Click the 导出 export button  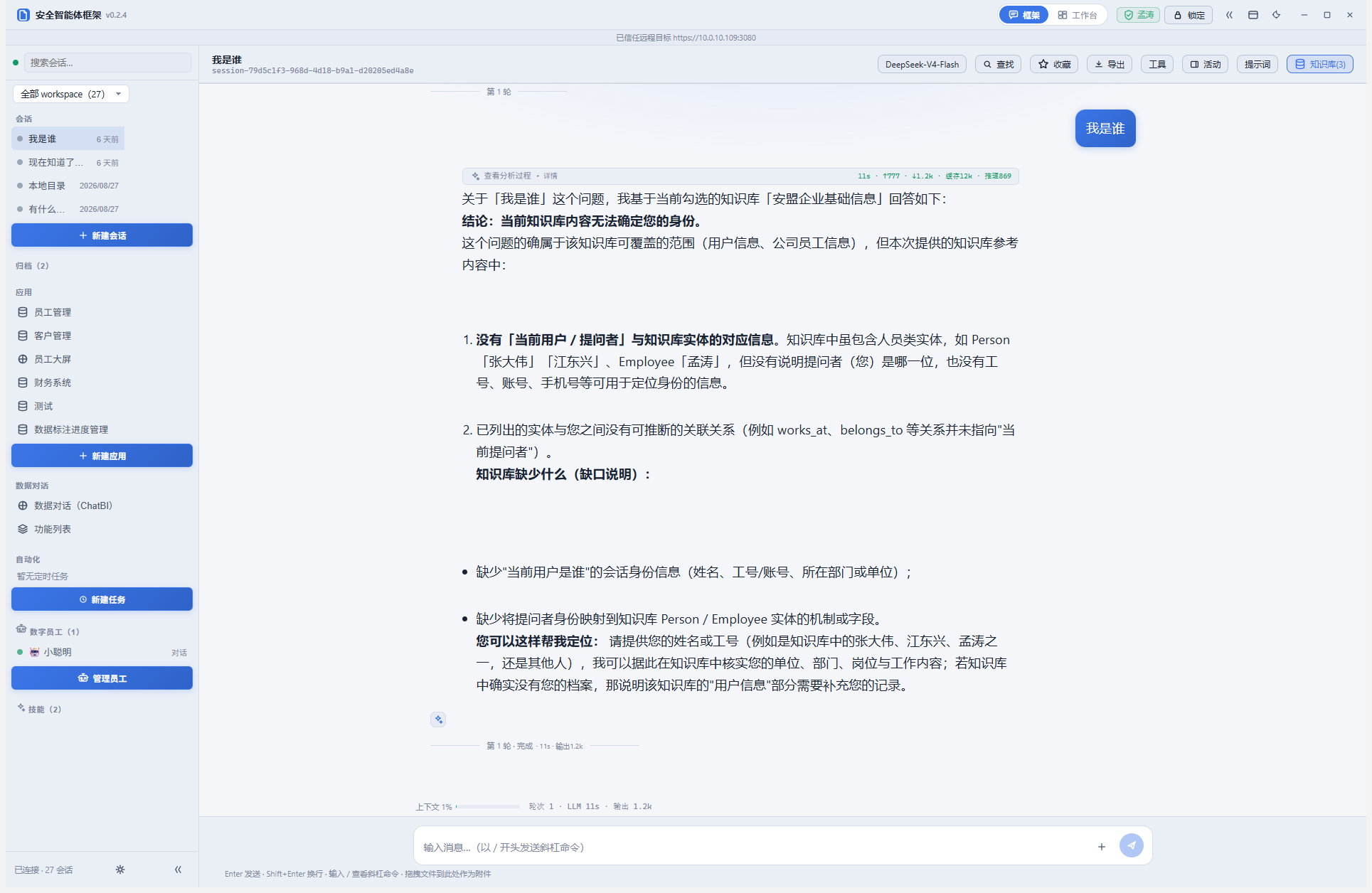[1110, 64]
